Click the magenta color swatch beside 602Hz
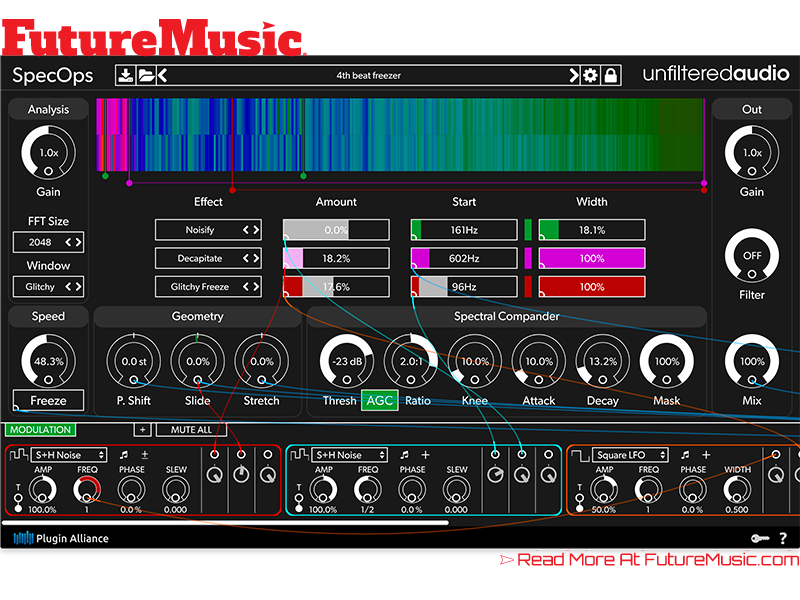 [528, 258]
